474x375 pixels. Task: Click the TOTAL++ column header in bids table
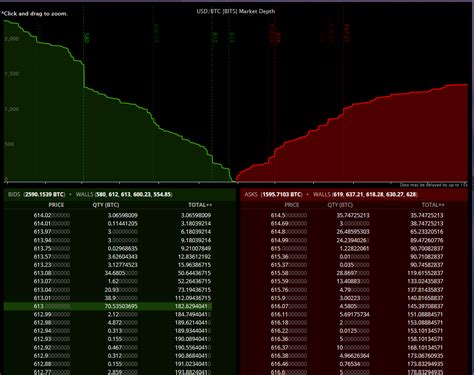pos(200,205)
